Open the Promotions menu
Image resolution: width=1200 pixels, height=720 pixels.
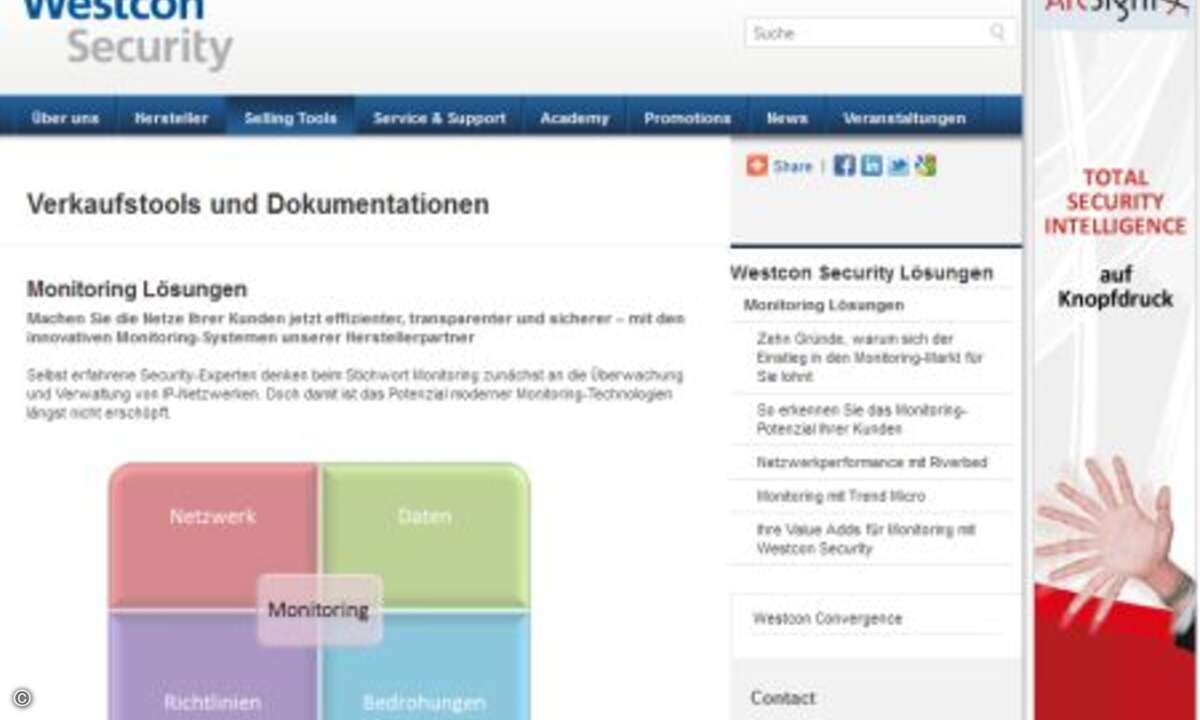point(687,118)
